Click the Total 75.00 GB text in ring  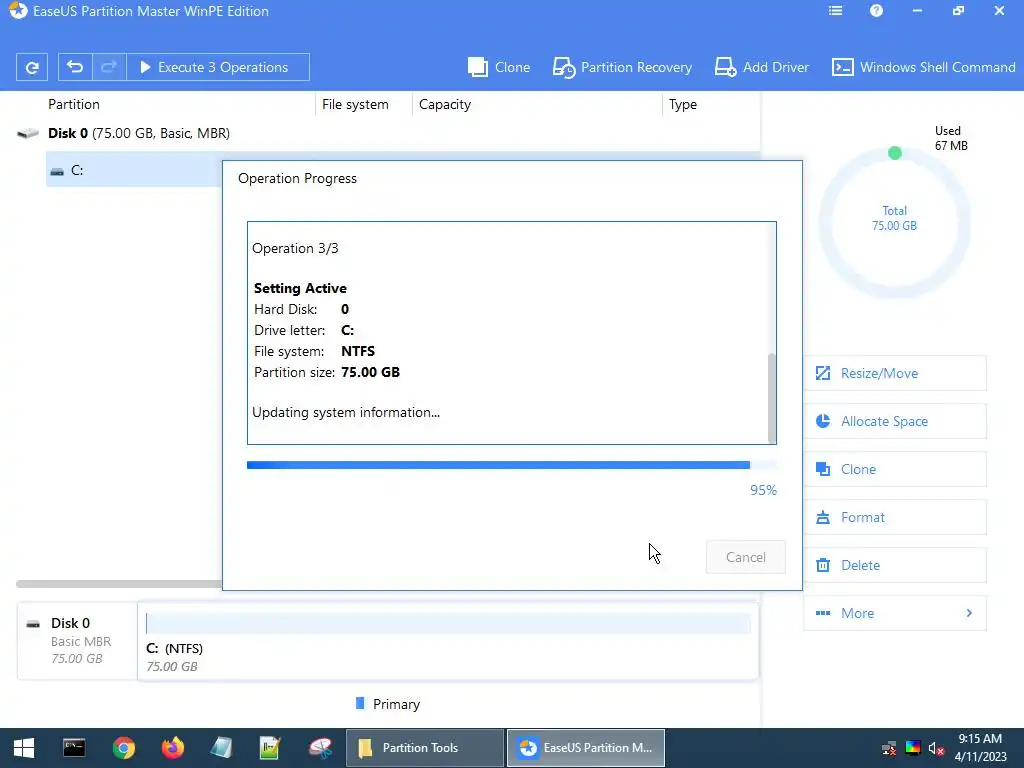[x=895, y=218]
